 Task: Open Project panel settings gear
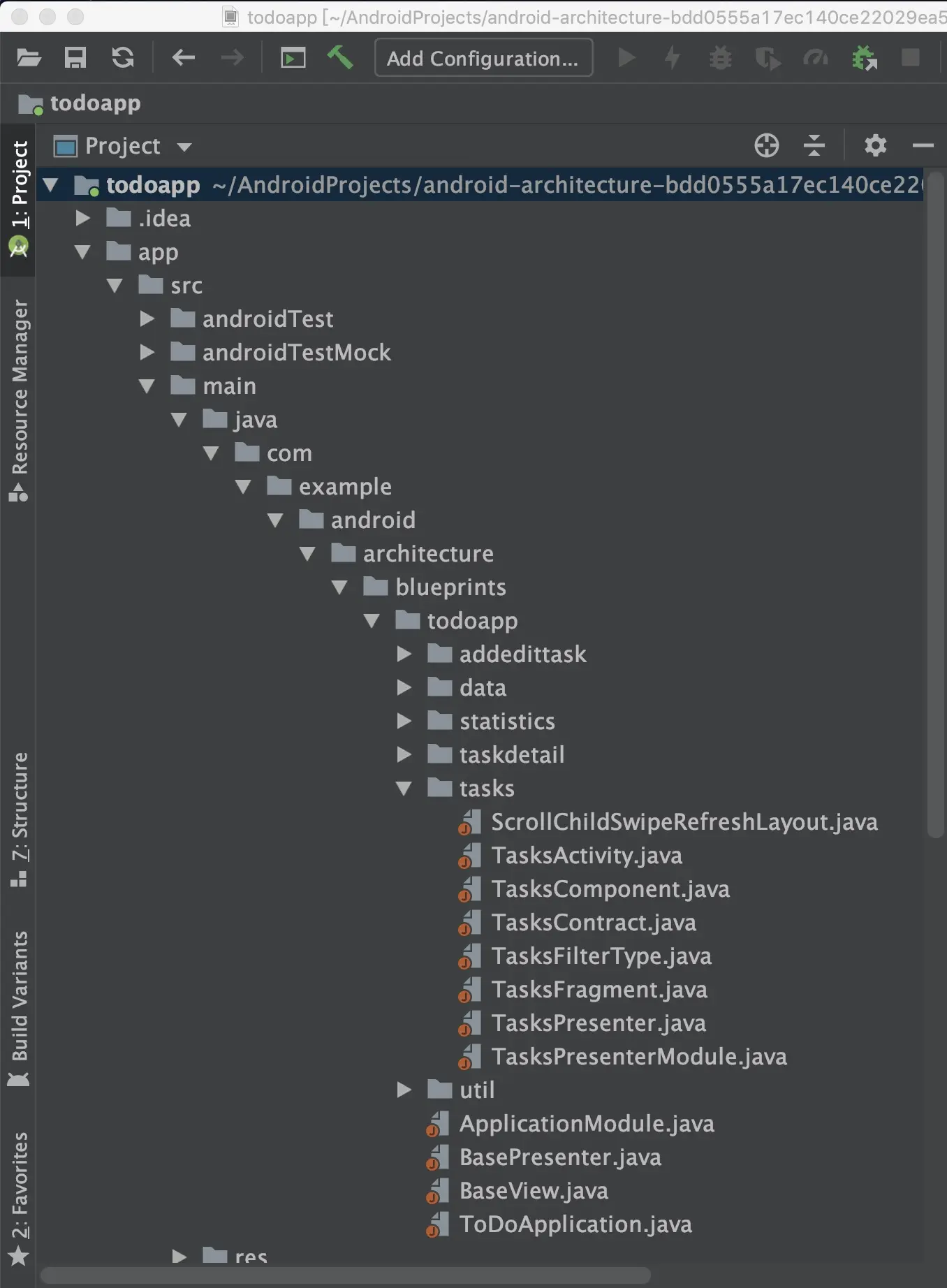[875, 145]
